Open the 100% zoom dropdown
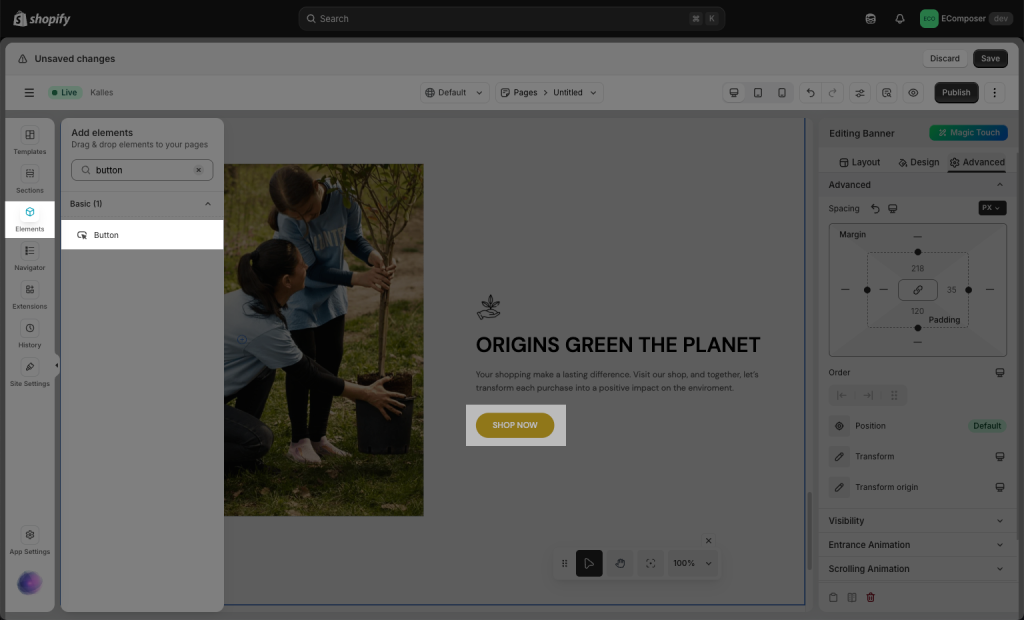 (693, 563)
